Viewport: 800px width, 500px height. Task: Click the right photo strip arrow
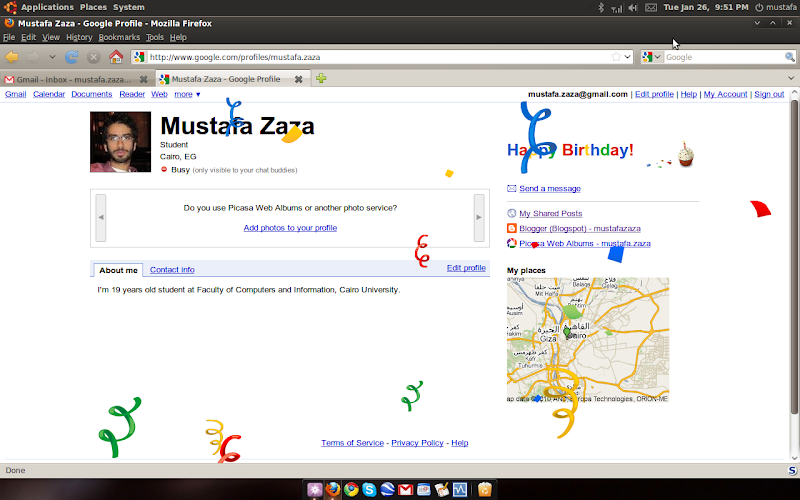479,217
